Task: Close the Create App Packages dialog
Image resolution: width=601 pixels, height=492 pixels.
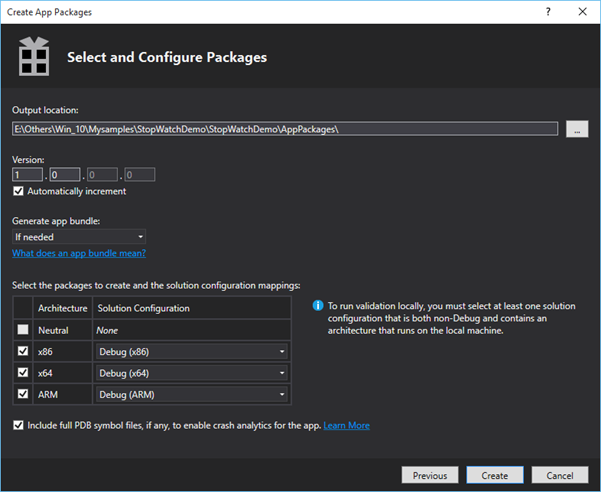Action: pos(582,10)
